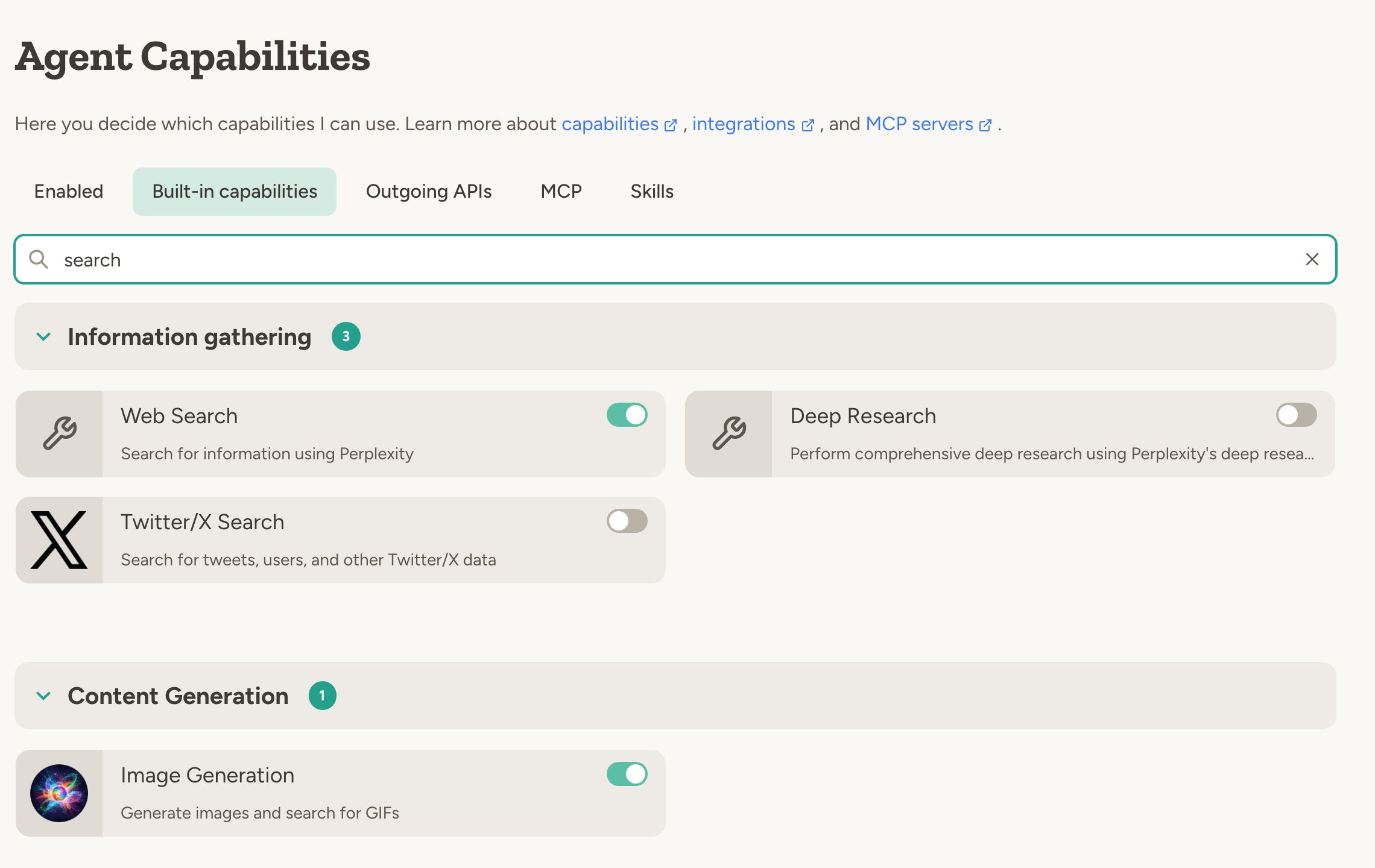The height and width of the screenshot is (868, 1375).
Task: Click the 'Agent Capabilities' page title
Action: pyautogui.click(x=192, y=57)
